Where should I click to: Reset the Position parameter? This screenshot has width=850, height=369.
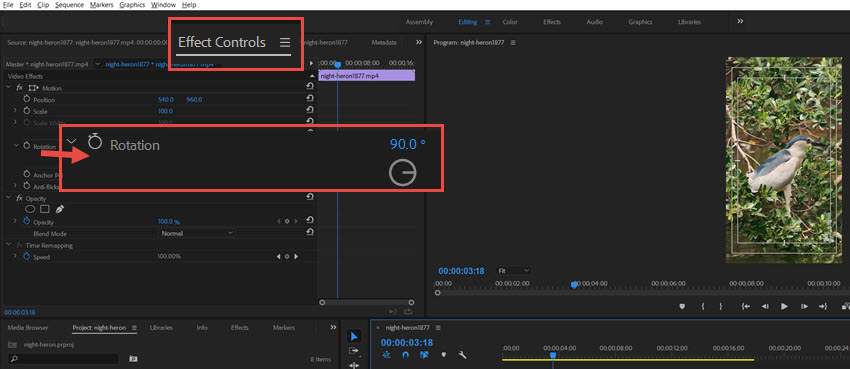click(x=310, y=99)
